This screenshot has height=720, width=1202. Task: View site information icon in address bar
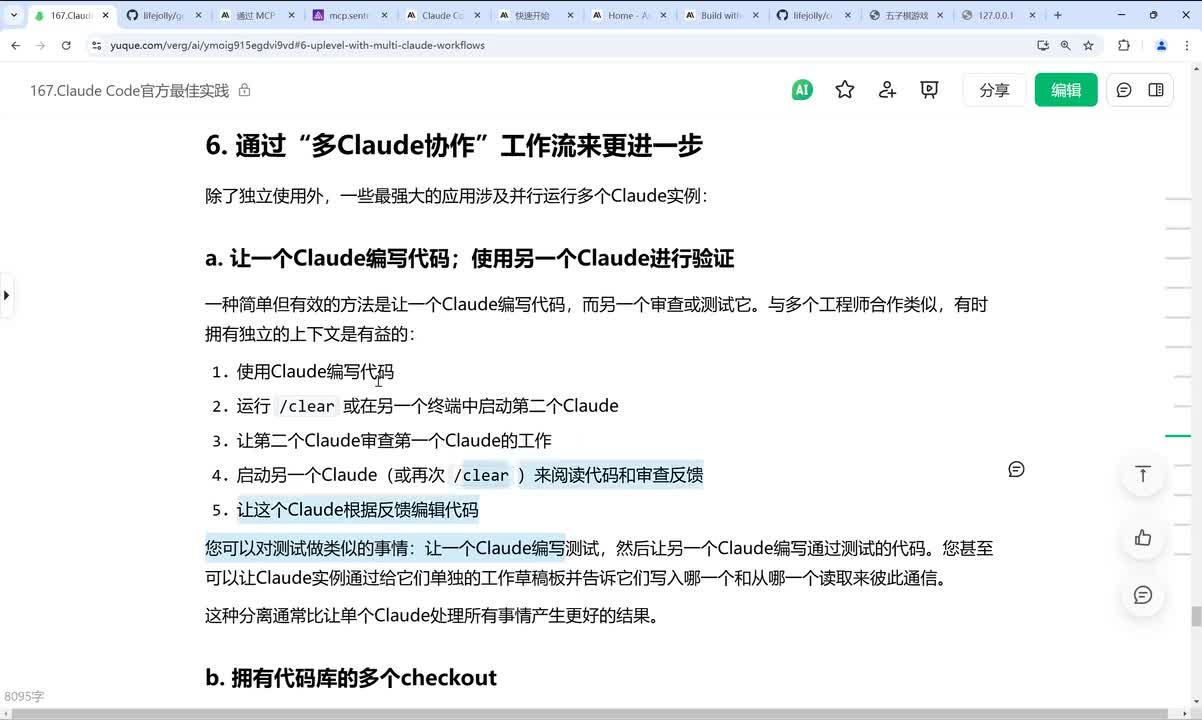pyautogui.click(x=96, y=45)
